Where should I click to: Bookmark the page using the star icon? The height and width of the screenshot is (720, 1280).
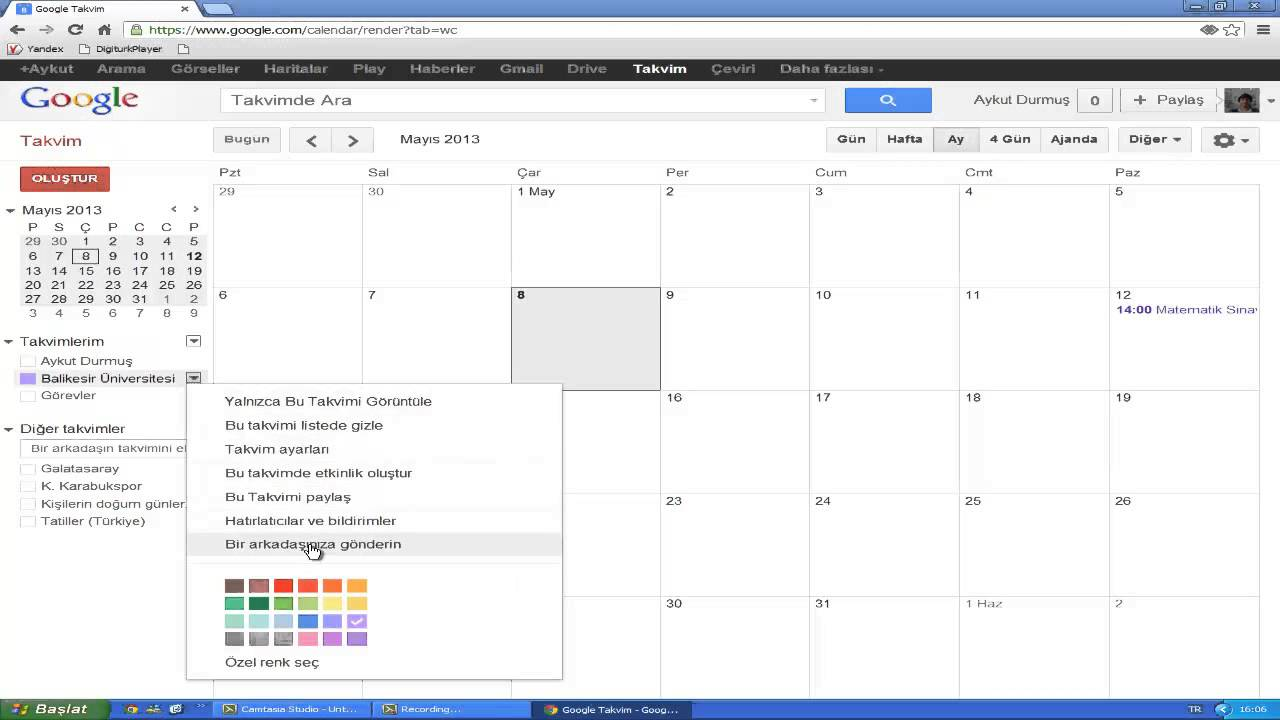(1233, 30)
